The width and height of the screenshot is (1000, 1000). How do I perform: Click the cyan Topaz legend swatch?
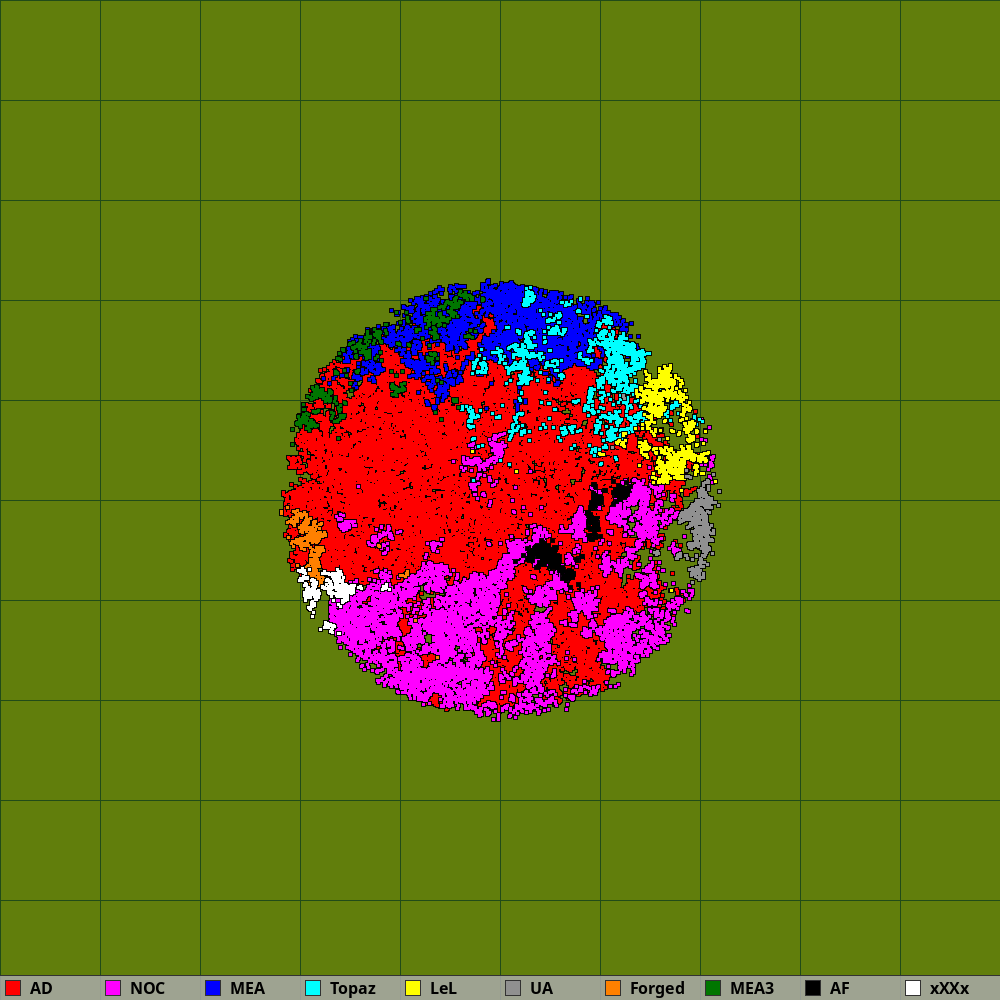pos(313,988)
